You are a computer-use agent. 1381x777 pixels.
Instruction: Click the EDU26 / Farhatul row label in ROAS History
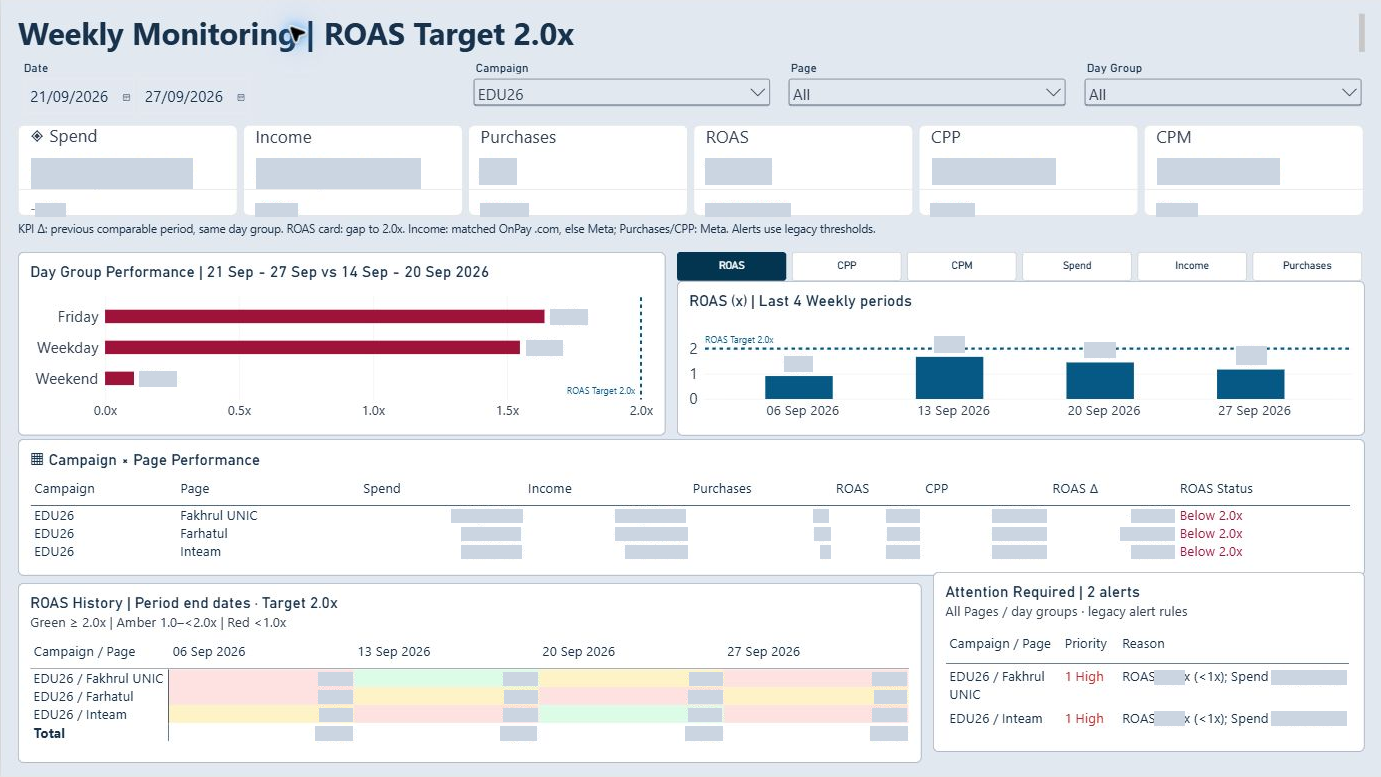[84, 697]
